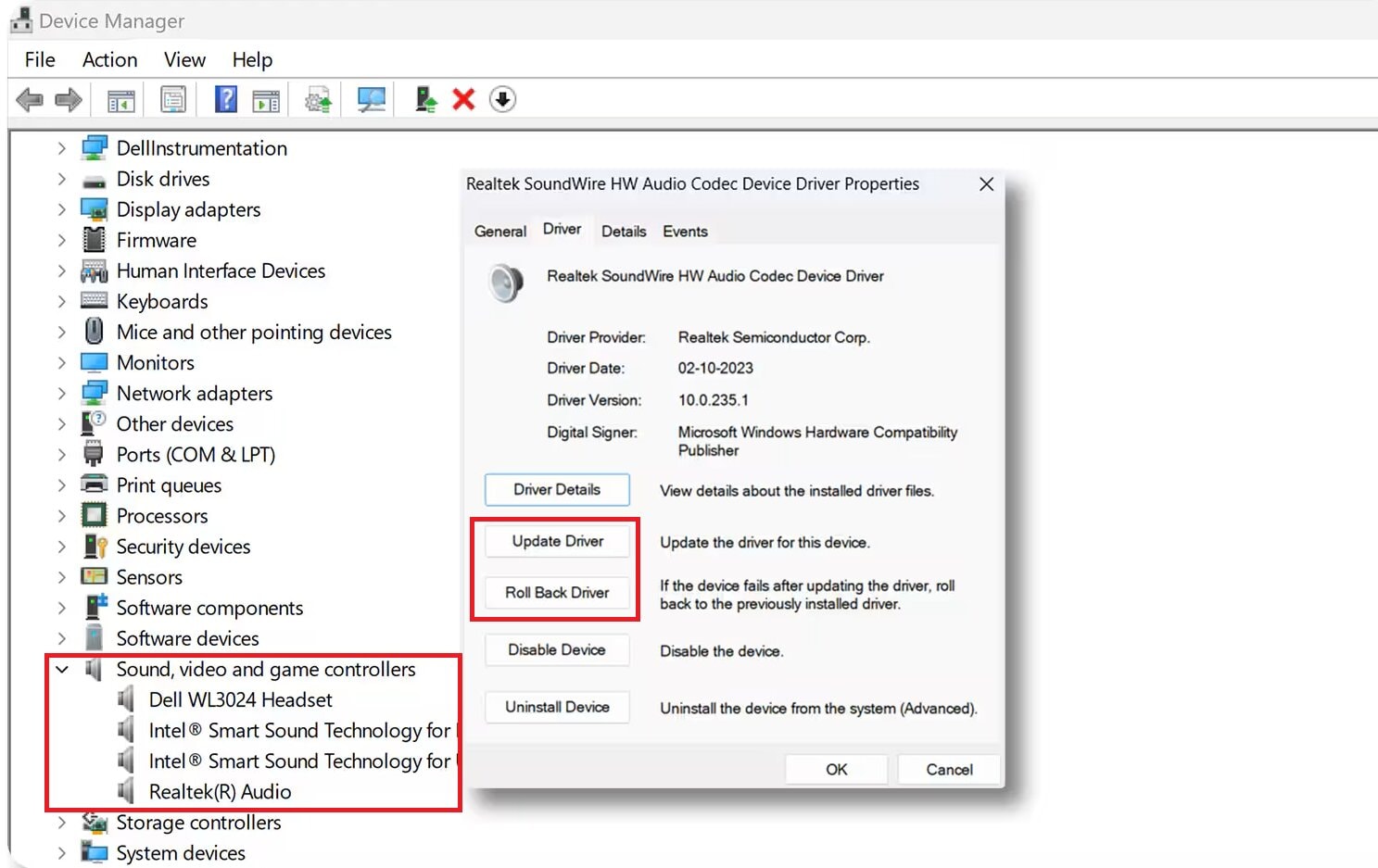Open the Events tab
The image size is (1378, 868).
click(685, 232)
